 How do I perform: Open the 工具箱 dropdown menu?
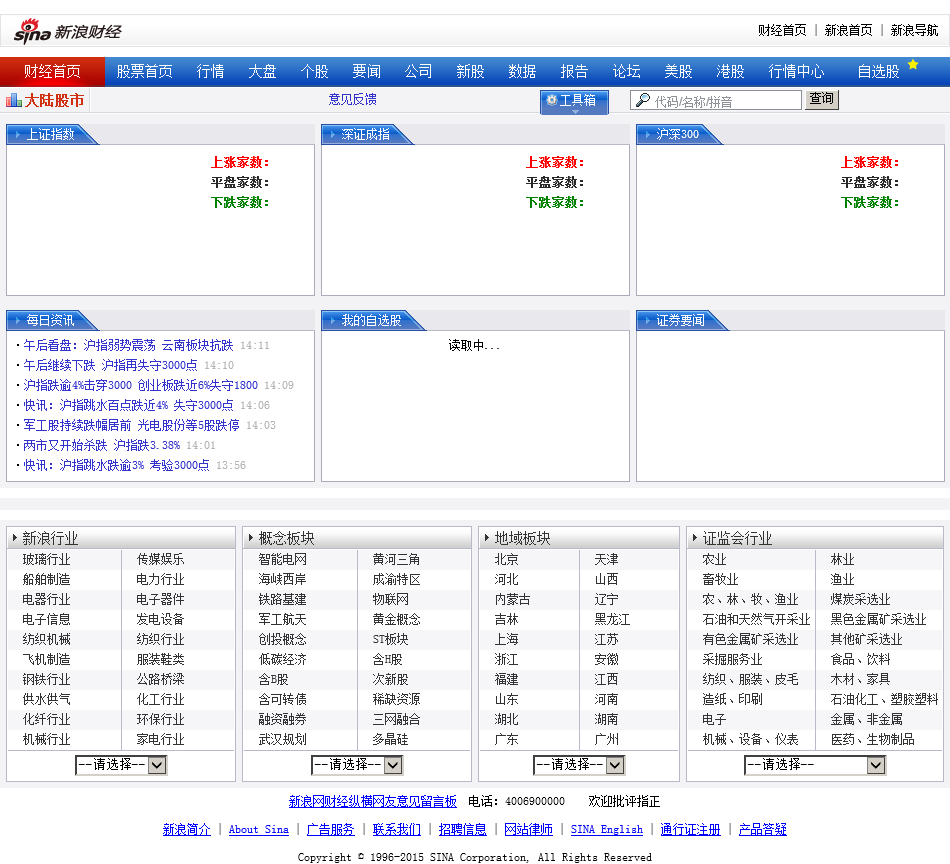click(574, 101)
